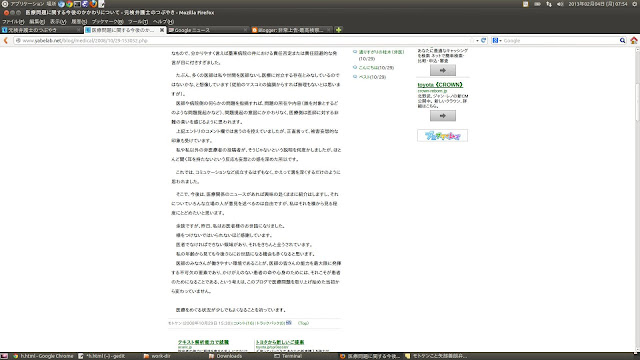Open the テキスト解析能力で就職 ad link
Image resolution: width=640 pixels, height=360 pixels.
point(203,342)
